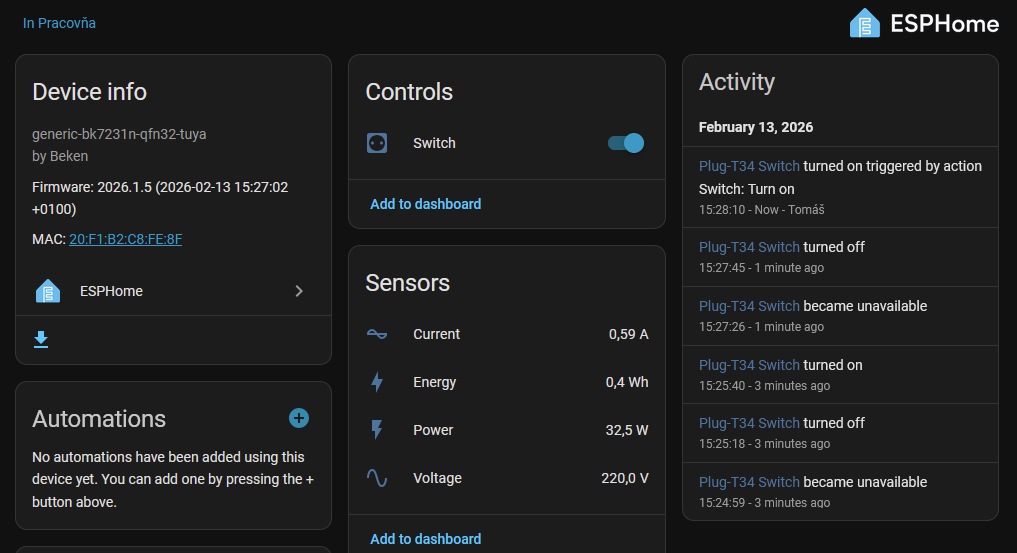Expand the ESPHome integration chevron
The height and width of the screenshot is (553, 1017).
coord(299,291)
